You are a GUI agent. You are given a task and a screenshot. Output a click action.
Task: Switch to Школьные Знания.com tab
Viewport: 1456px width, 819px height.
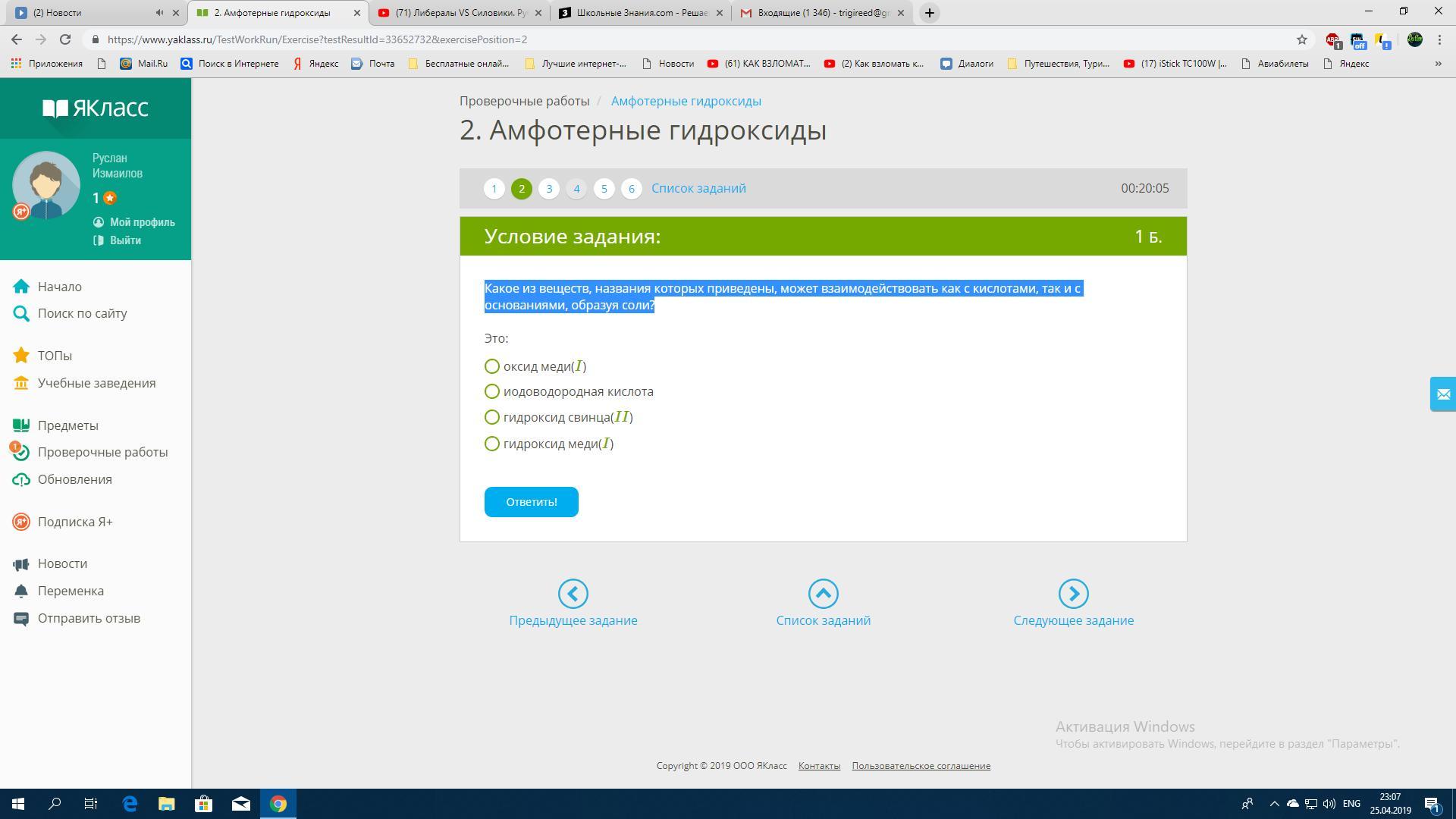[641, 13]
